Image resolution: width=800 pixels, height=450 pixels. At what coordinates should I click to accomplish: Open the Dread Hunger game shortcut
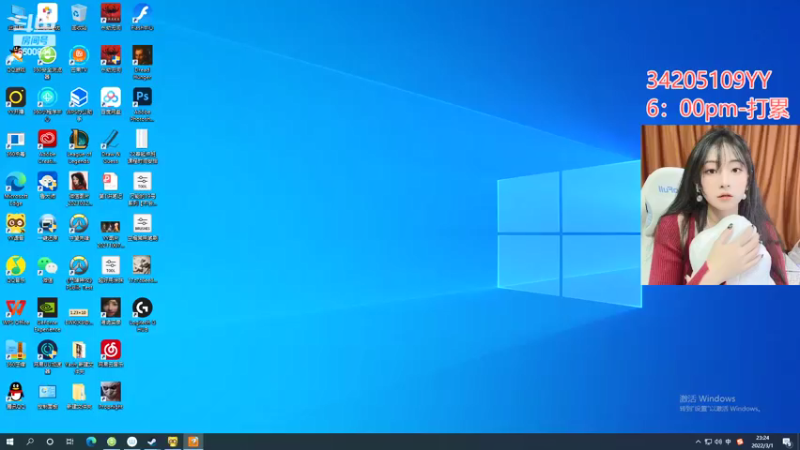coord(142,62)
